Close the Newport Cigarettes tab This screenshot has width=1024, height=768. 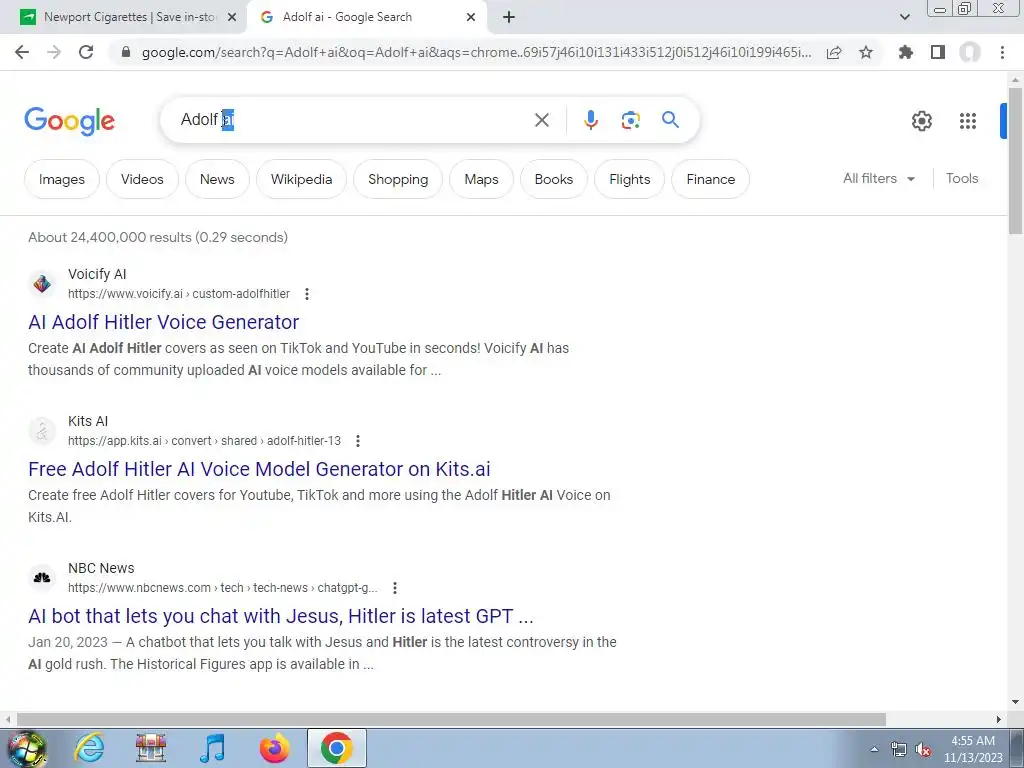point(232,17)
